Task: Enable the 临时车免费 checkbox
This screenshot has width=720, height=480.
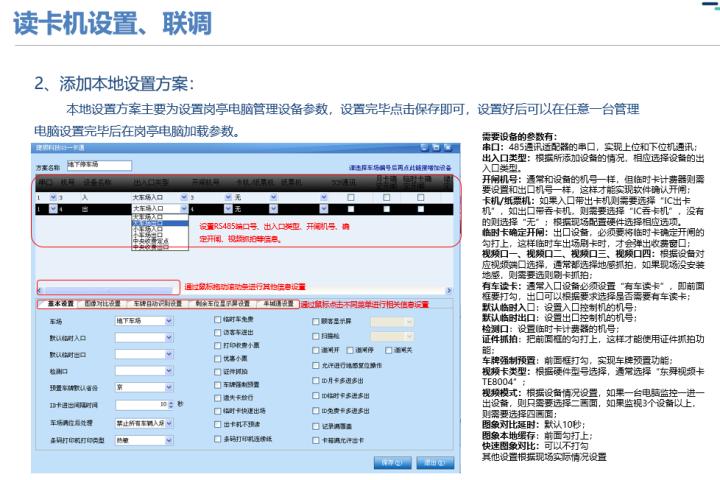Action: pos(218,319)
